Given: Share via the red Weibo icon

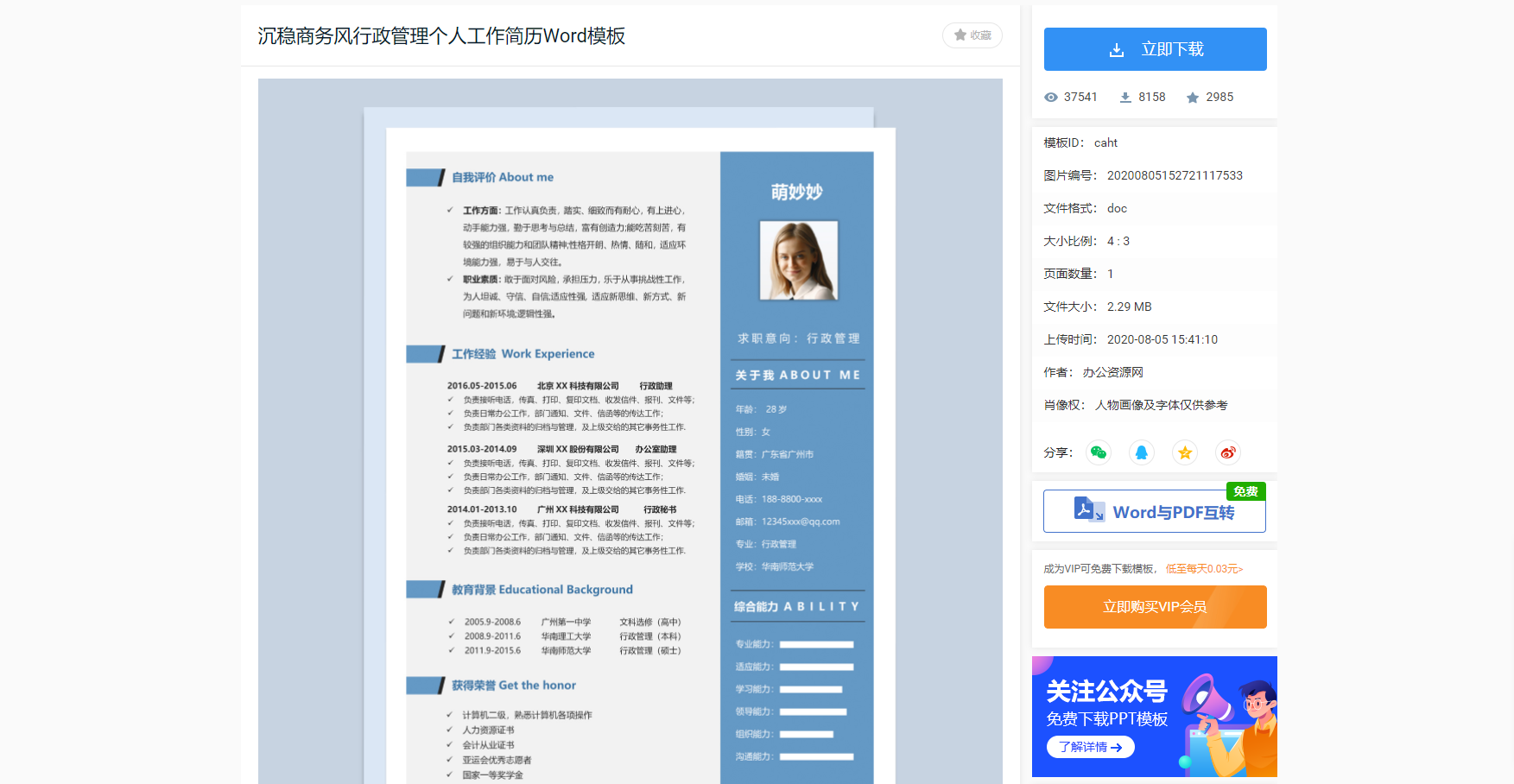Looking at the screenshot, I should [x=1228, y=452].
